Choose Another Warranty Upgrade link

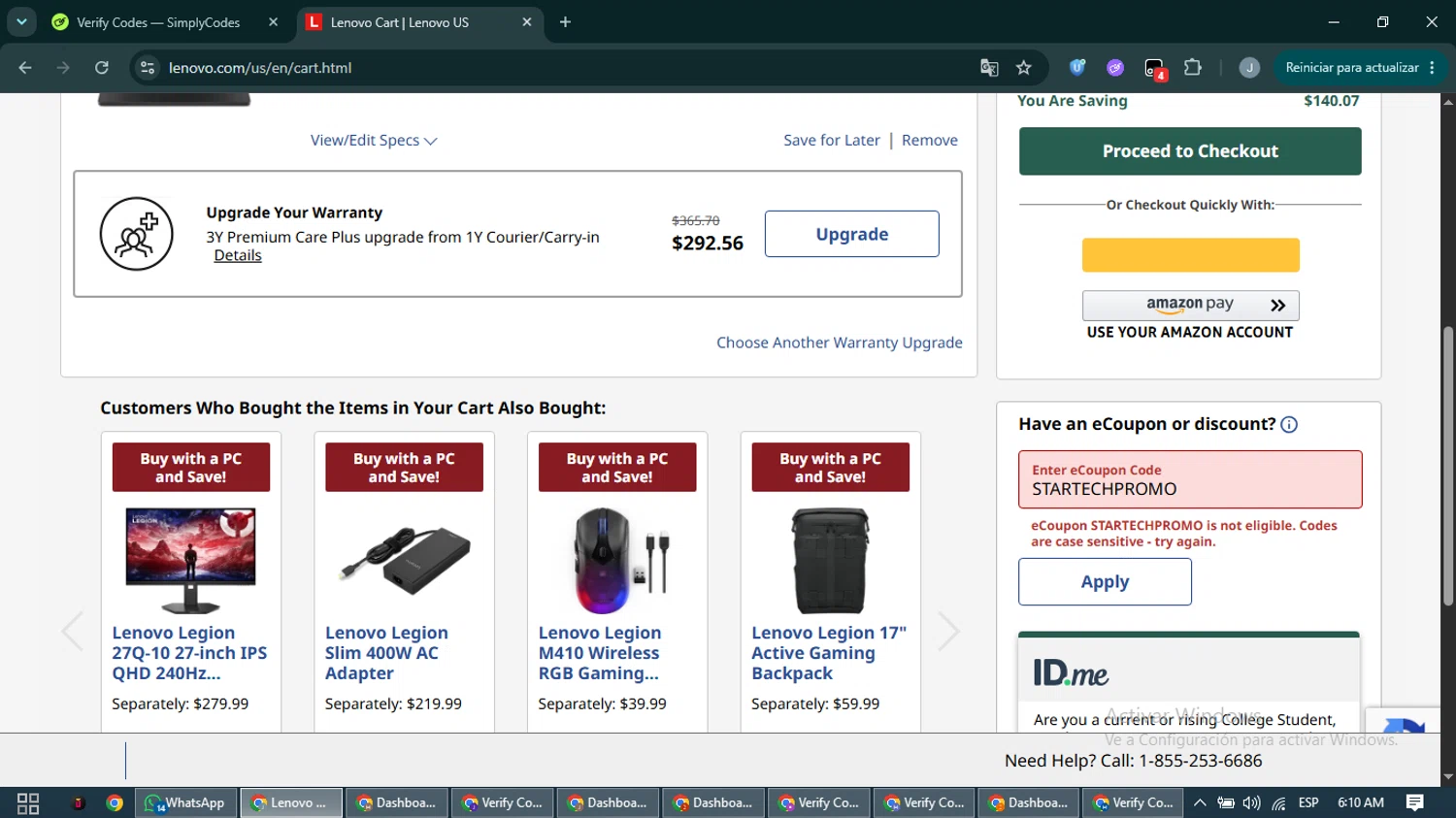click(x=840, y=343)
